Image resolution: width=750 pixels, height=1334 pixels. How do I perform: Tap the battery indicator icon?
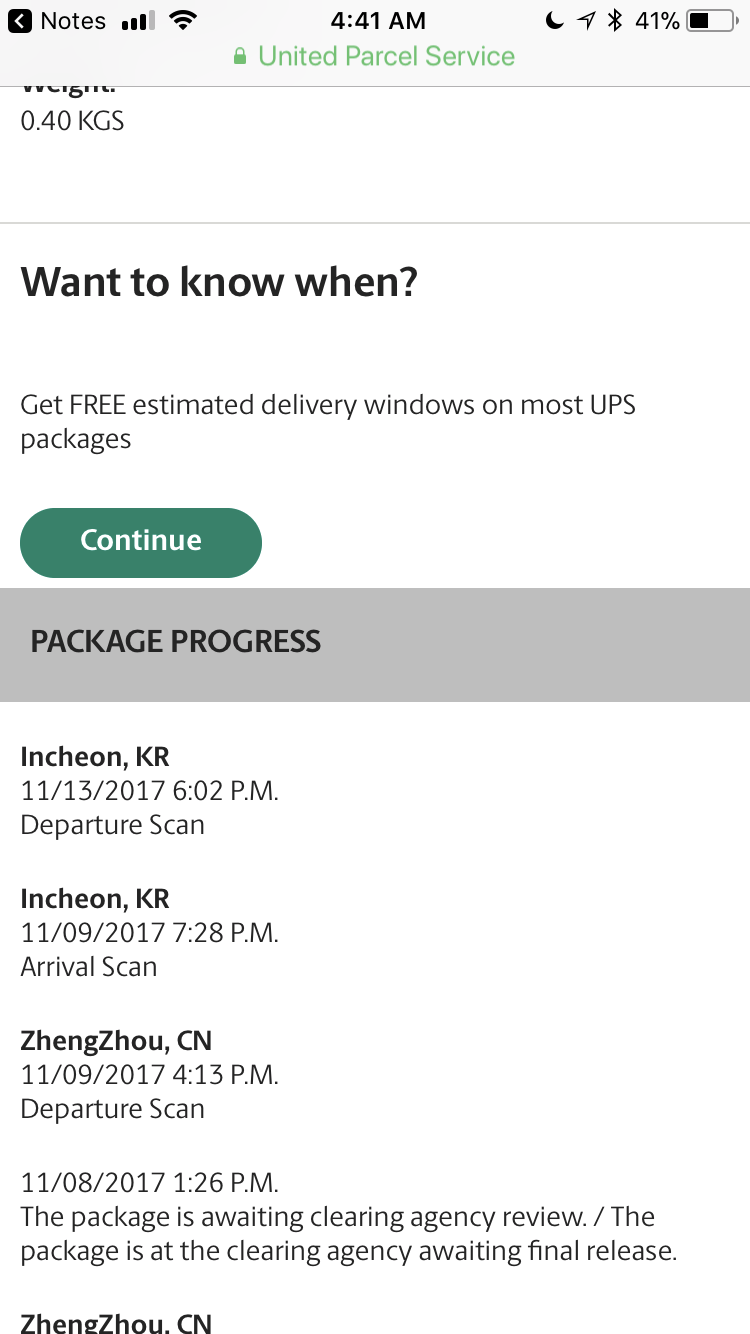point(713,21)
